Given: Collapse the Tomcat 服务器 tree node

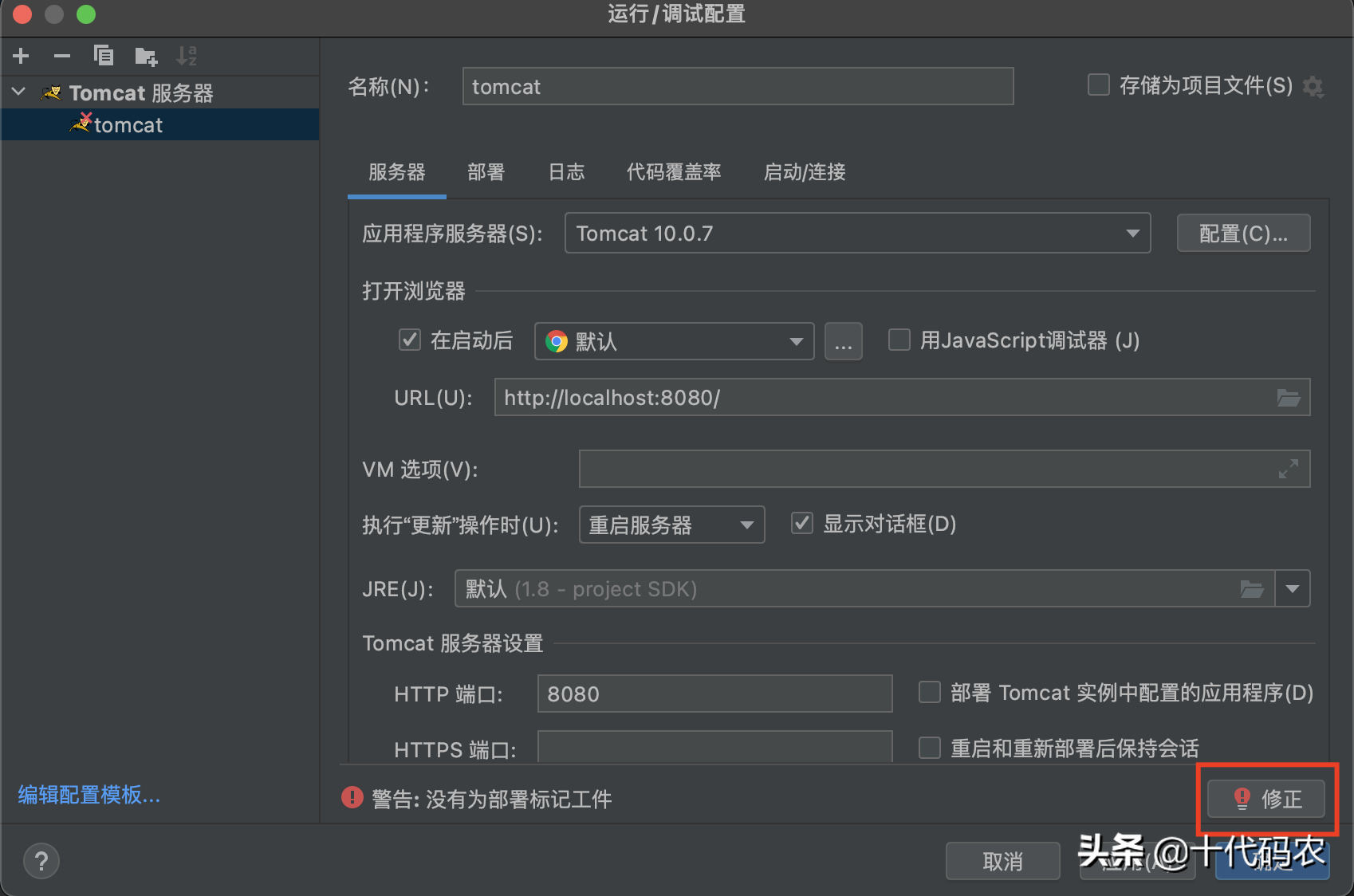Looking at the screenshot, I should tap(19, 92).
